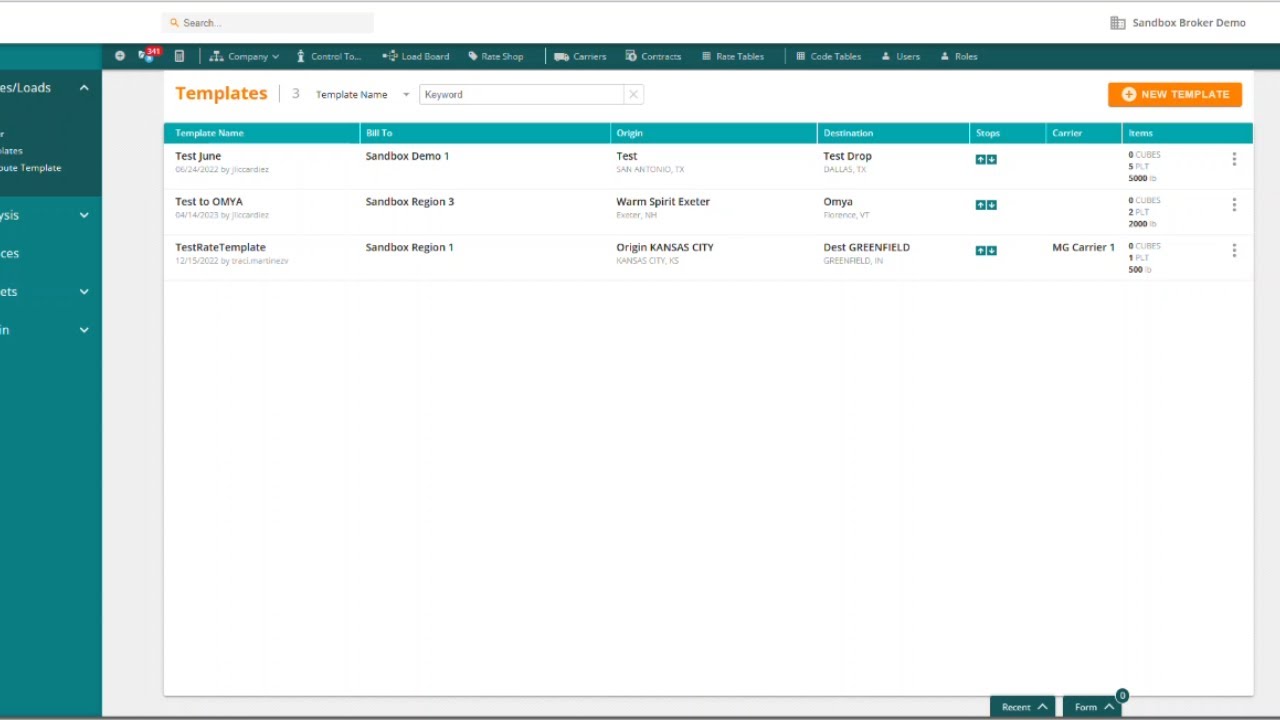1280x720 pixels.
Task: Click the Dest GREENFIELD destination cell
Action: [866, 247]
